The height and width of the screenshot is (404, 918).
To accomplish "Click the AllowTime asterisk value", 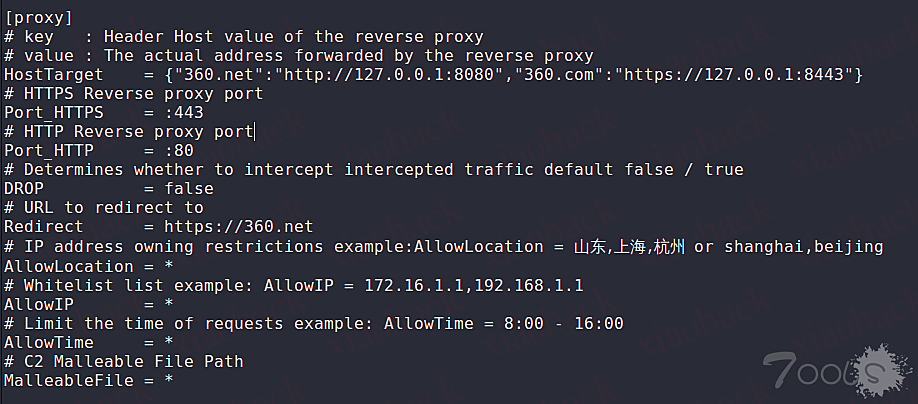I will coord(169,342).
